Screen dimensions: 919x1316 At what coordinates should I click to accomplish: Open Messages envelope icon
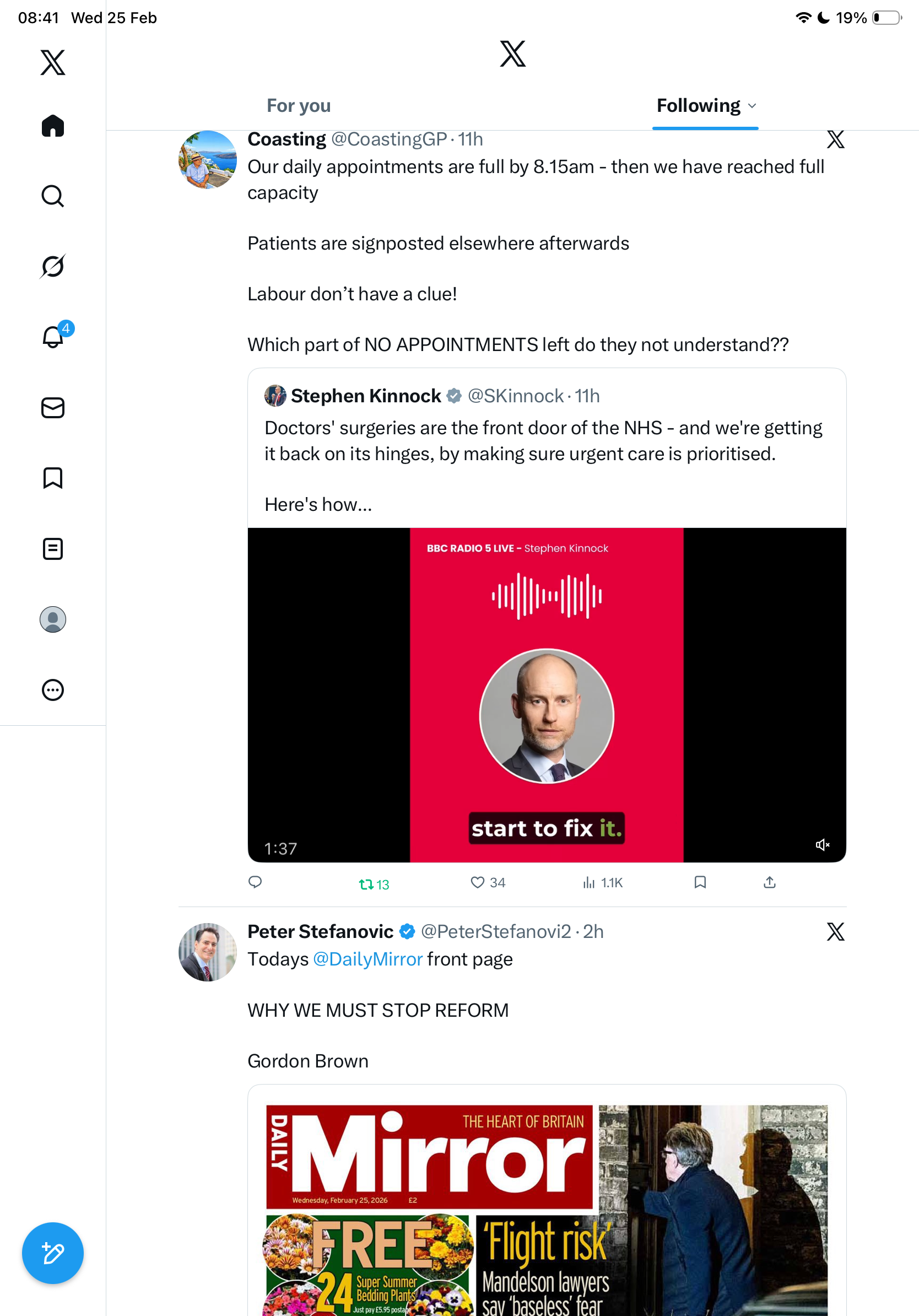point(53,408)
